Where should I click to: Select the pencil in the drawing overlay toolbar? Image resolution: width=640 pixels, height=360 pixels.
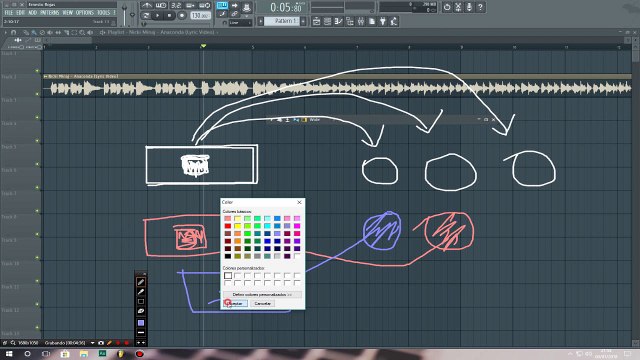[x=140, y=282]
